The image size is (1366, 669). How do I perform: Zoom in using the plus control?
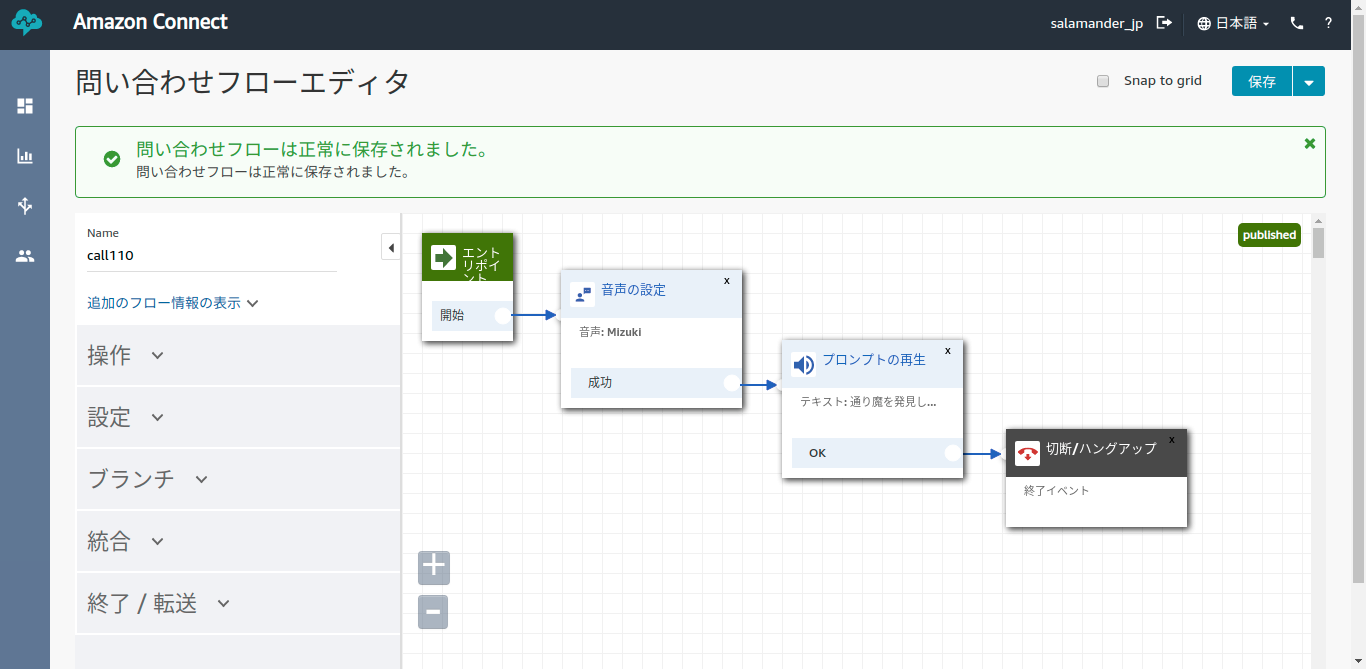[433, 567]
